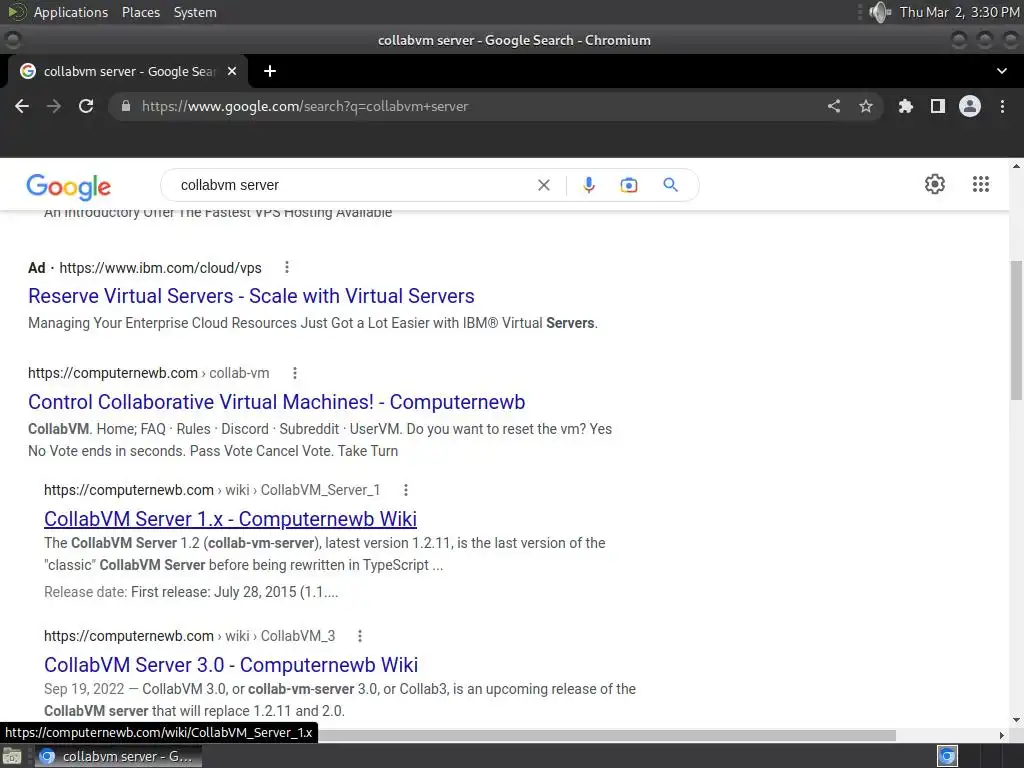Image resolution: width=1024 pixels, height=768 pixels.
Task: Open Control Collaborative Virtual Machines link
Action: point(276,402)
